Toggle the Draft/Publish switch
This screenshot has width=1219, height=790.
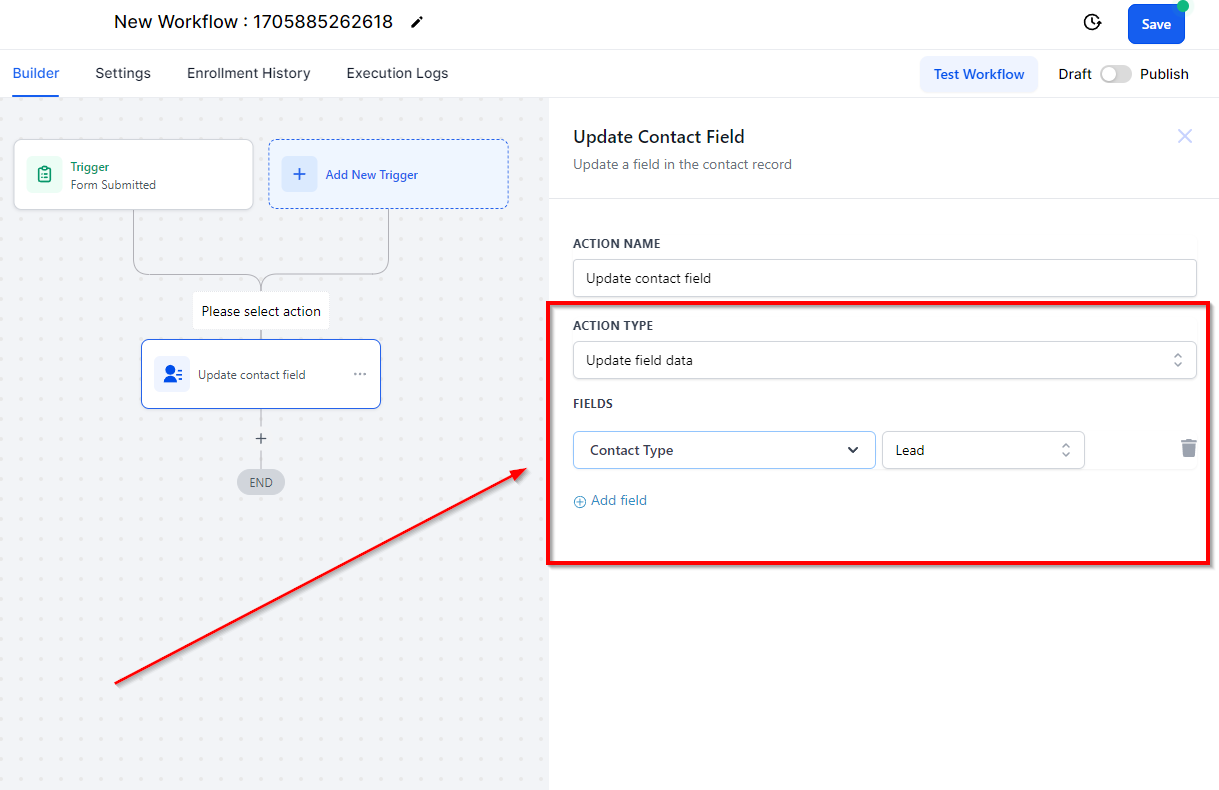pos(1115,74)
